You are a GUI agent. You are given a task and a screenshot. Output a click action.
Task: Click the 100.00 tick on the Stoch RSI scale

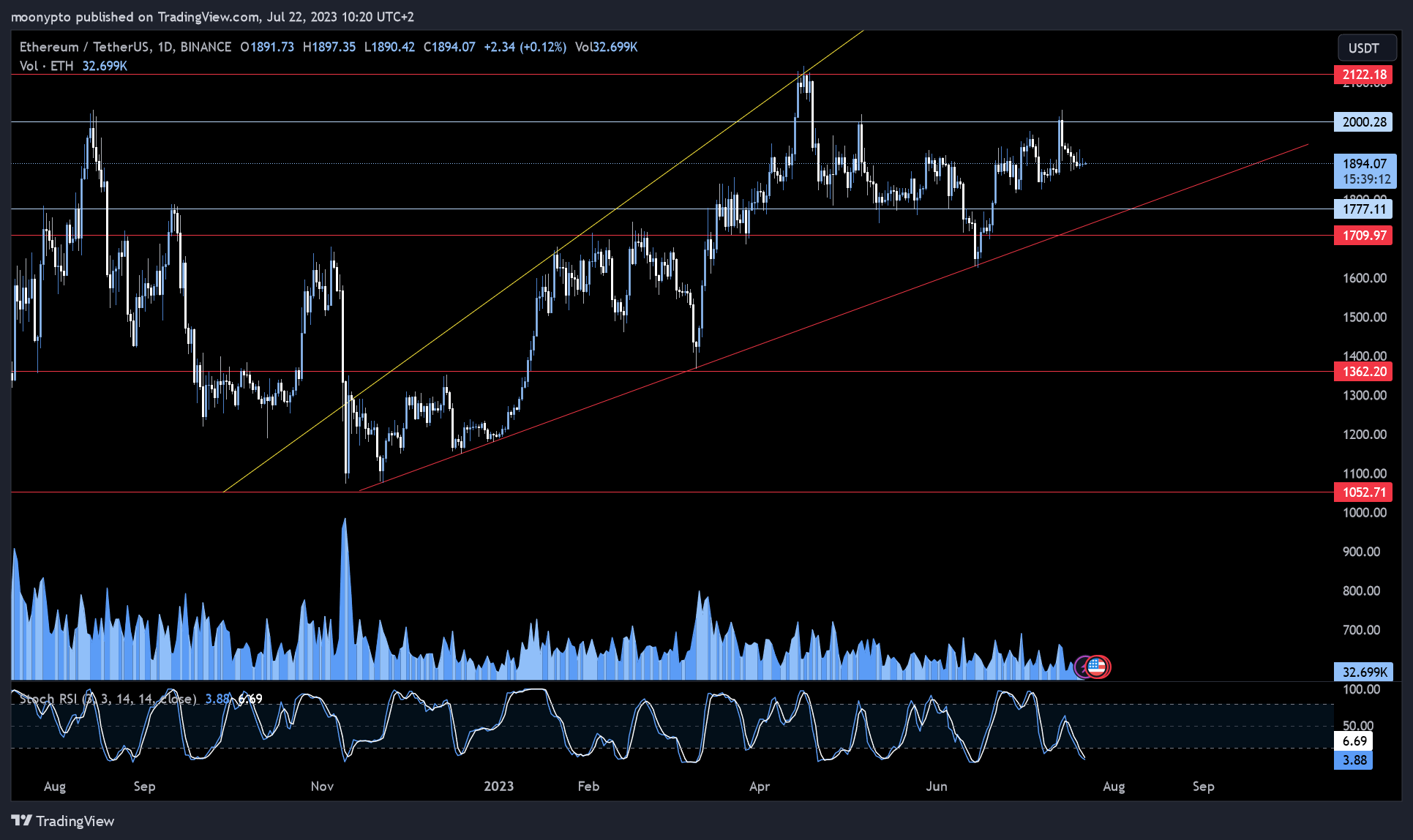tap(1362, 689)
